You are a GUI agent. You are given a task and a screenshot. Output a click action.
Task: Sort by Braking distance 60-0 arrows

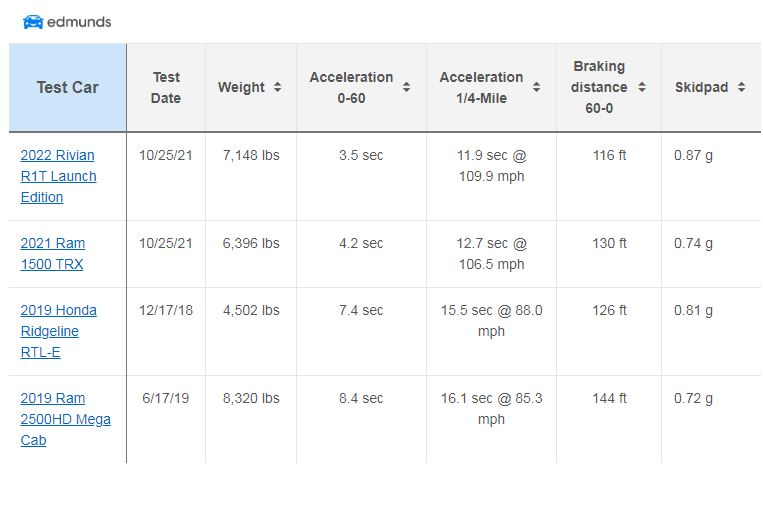point(641,88)
